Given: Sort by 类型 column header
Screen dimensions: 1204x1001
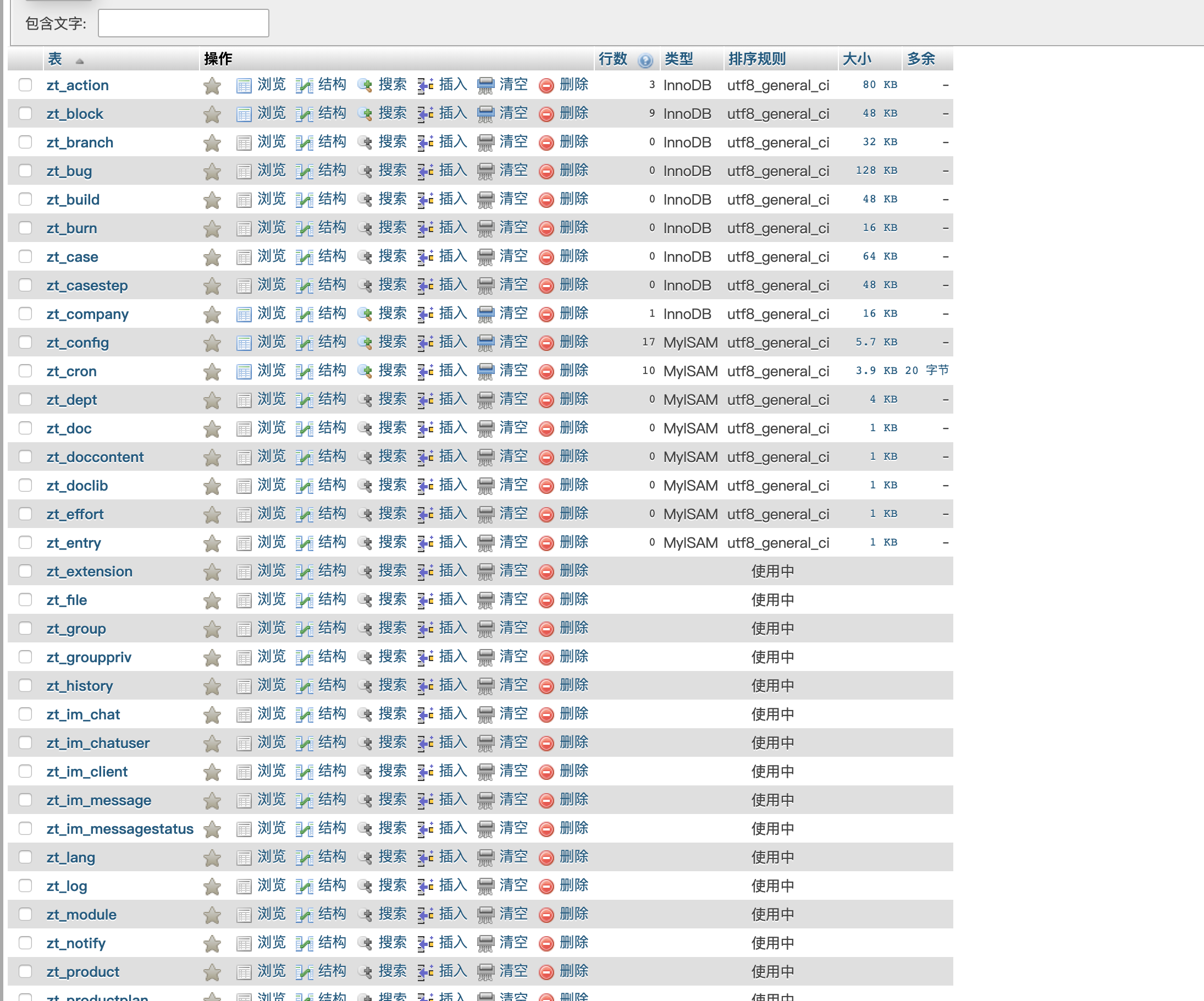Looking at the screenshot, I should 679,59.
